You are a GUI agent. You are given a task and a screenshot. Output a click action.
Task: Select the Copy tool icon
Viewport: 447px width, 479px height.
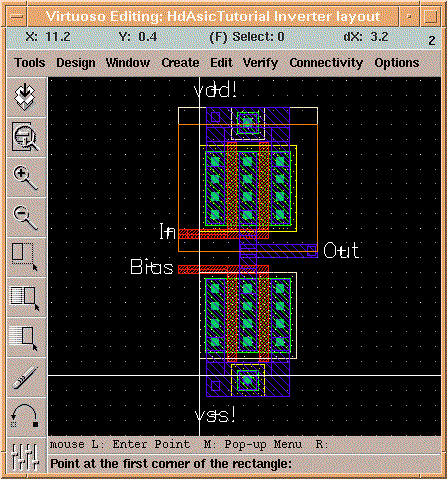tap(26, 297)
